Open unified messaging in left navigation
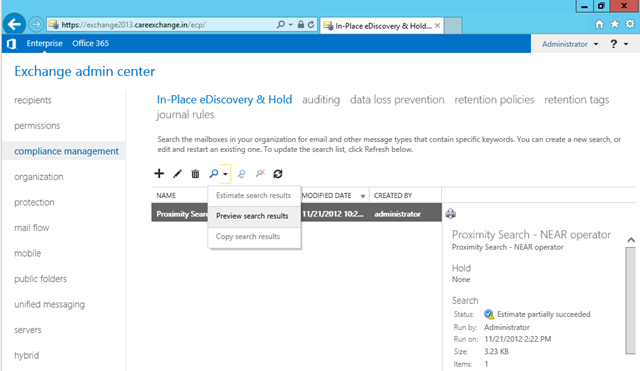640x371 pixels. [49, 304]
